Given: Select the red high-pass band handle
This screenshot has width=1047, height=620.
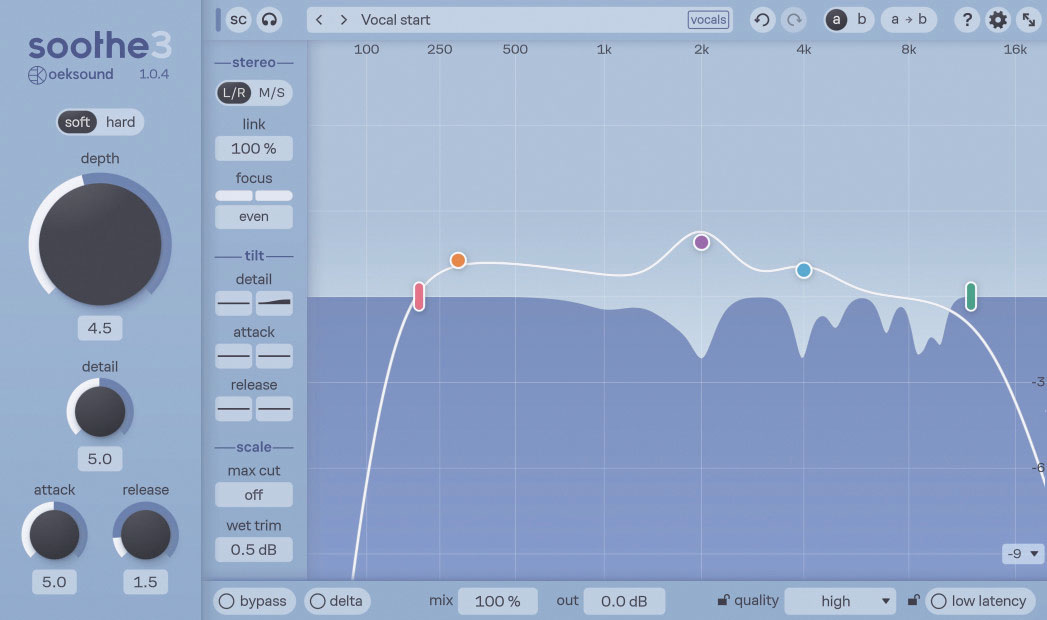Looking at the screenshot, I should pyautogui.click(x=419, y=297).
